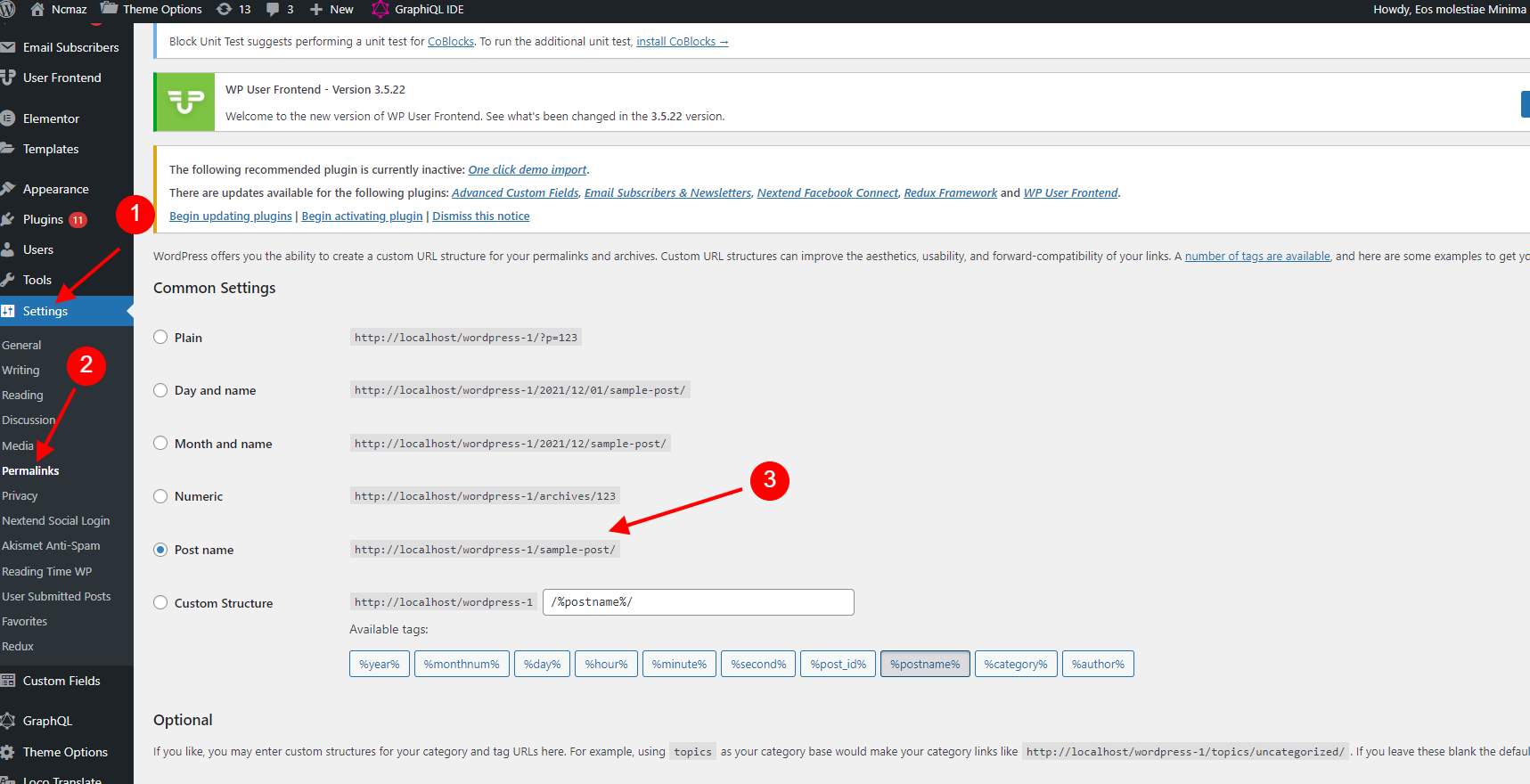Open Reading Time WP settings
The width and height of the screenshot is (1530, 784).
(x=46, y=571)
